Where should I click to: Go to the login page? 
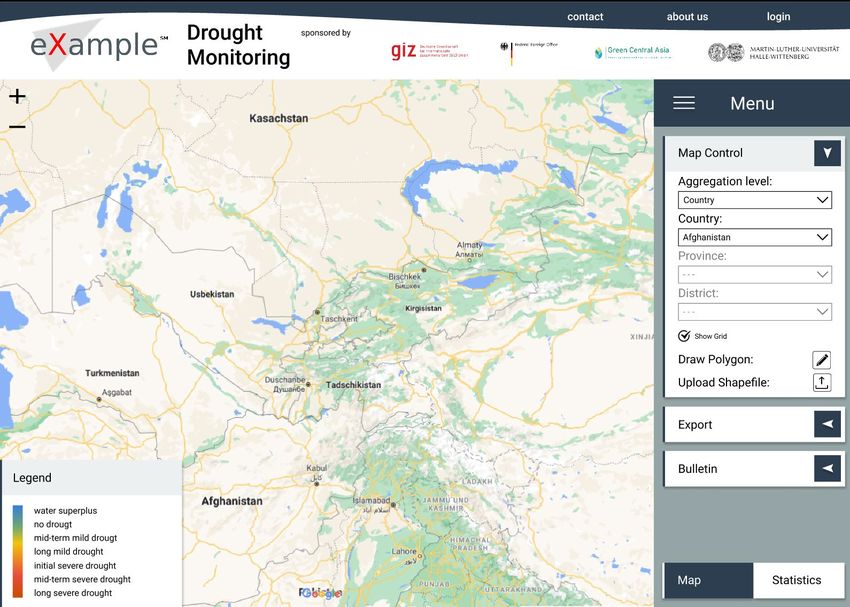tap(778, 17)
